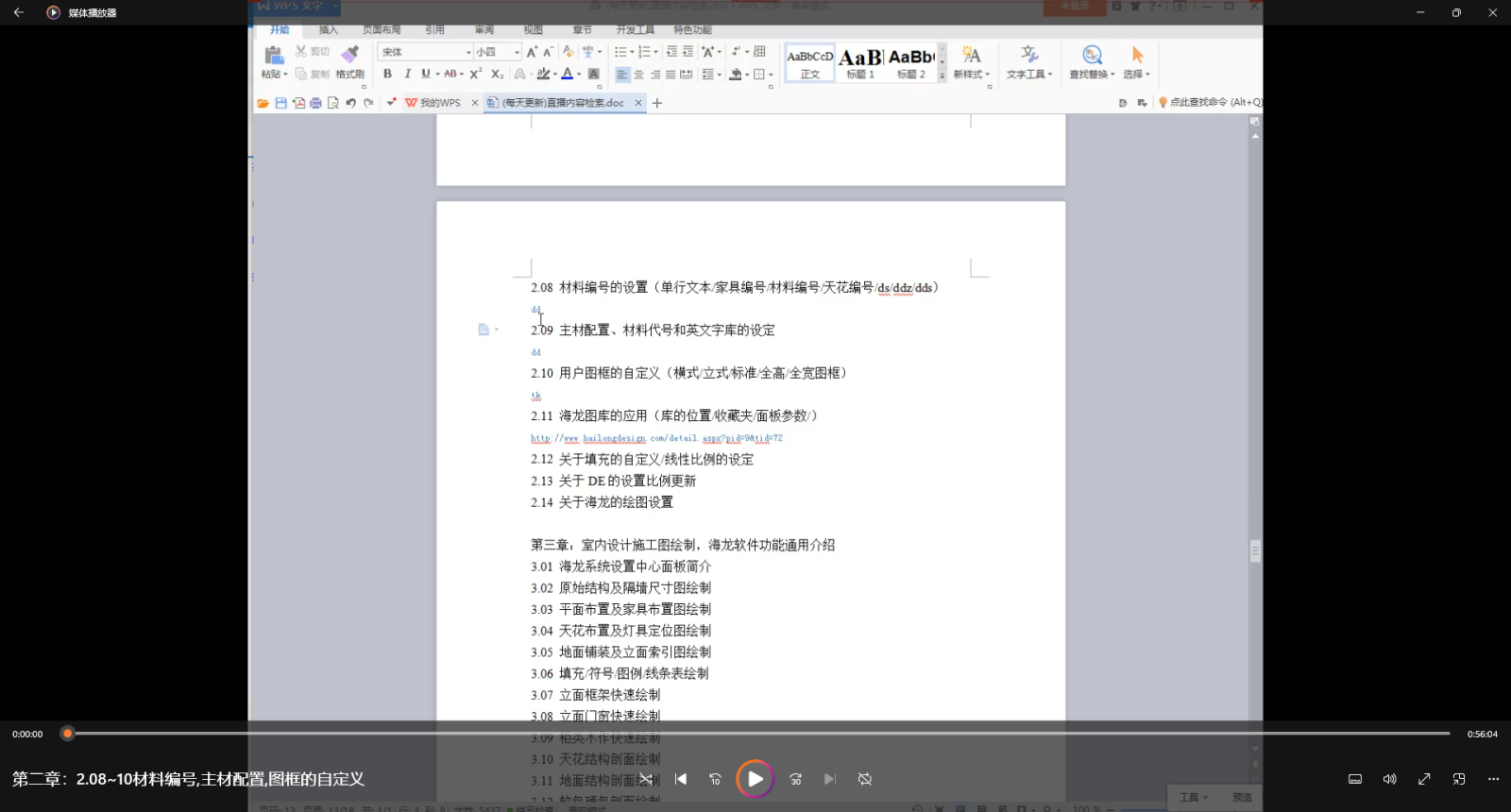Skip forward 30 seconds

click(795, 779)
